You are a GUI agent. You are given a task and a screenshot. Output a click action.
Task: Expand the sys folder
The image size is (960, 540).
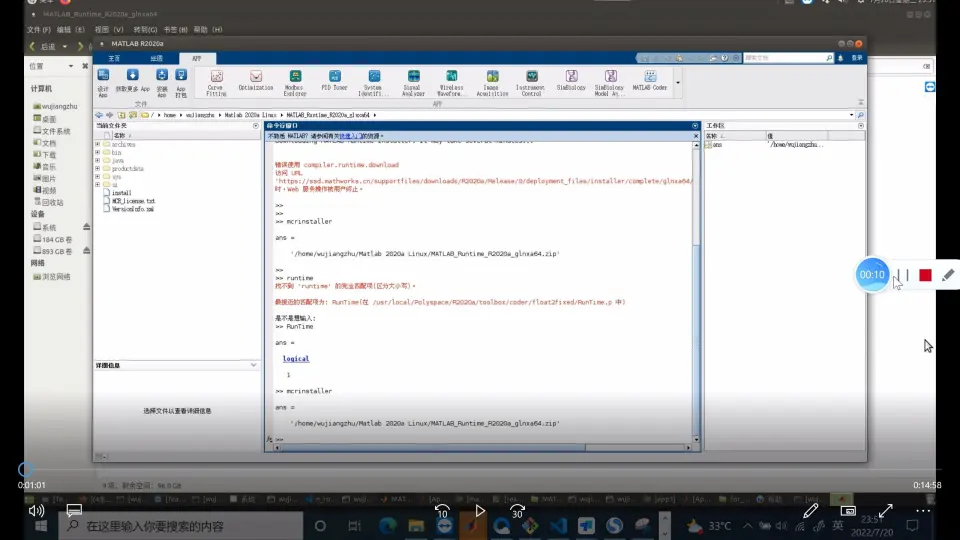(x=98, y=176)
